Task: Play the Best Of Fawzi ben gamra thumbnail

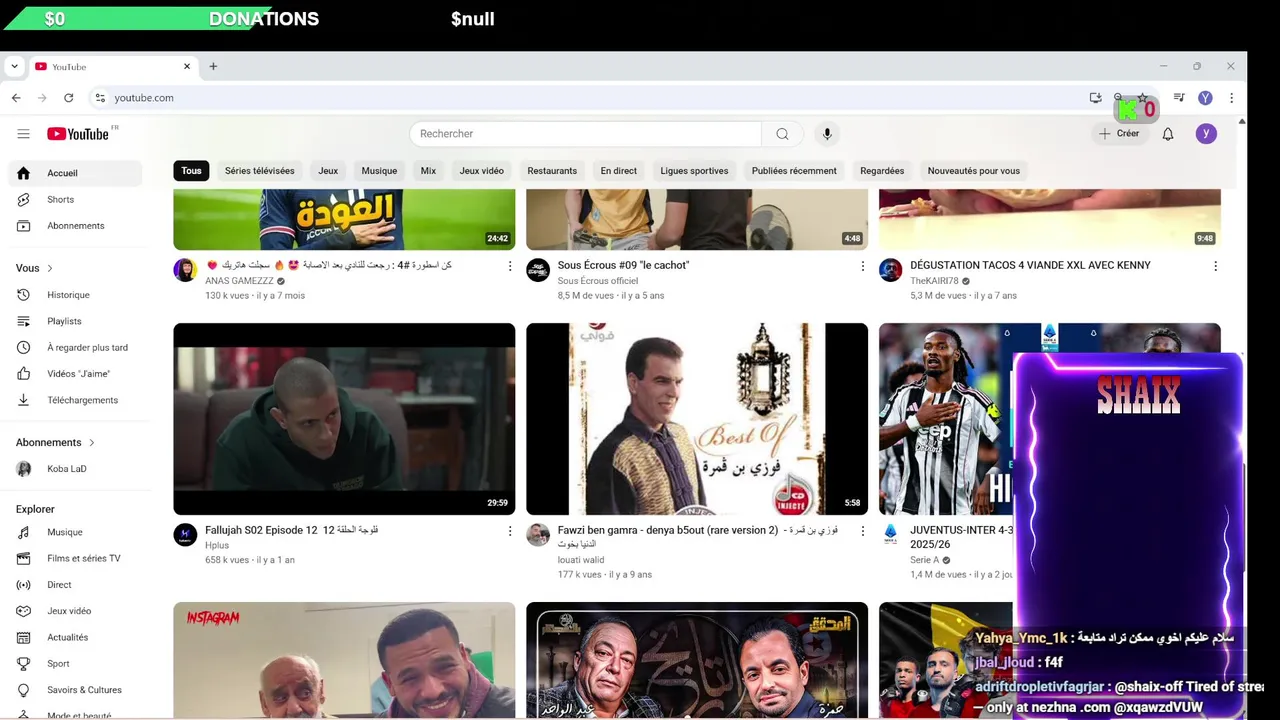Action: pyautogui.click(x=697, y=419)
